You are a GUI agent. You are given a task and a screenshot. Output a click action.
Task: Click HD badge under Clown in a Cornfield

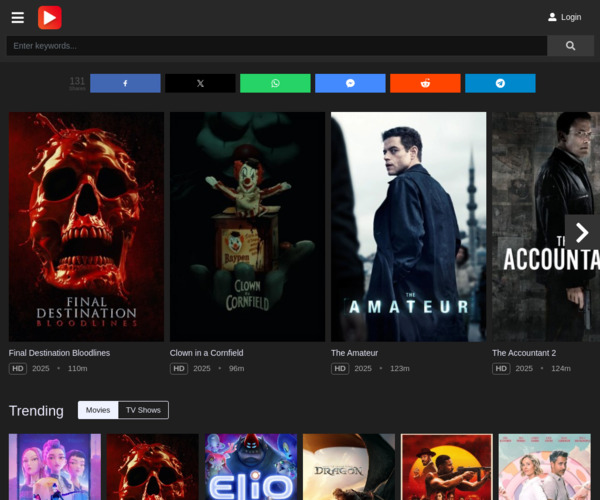[179, 368]
